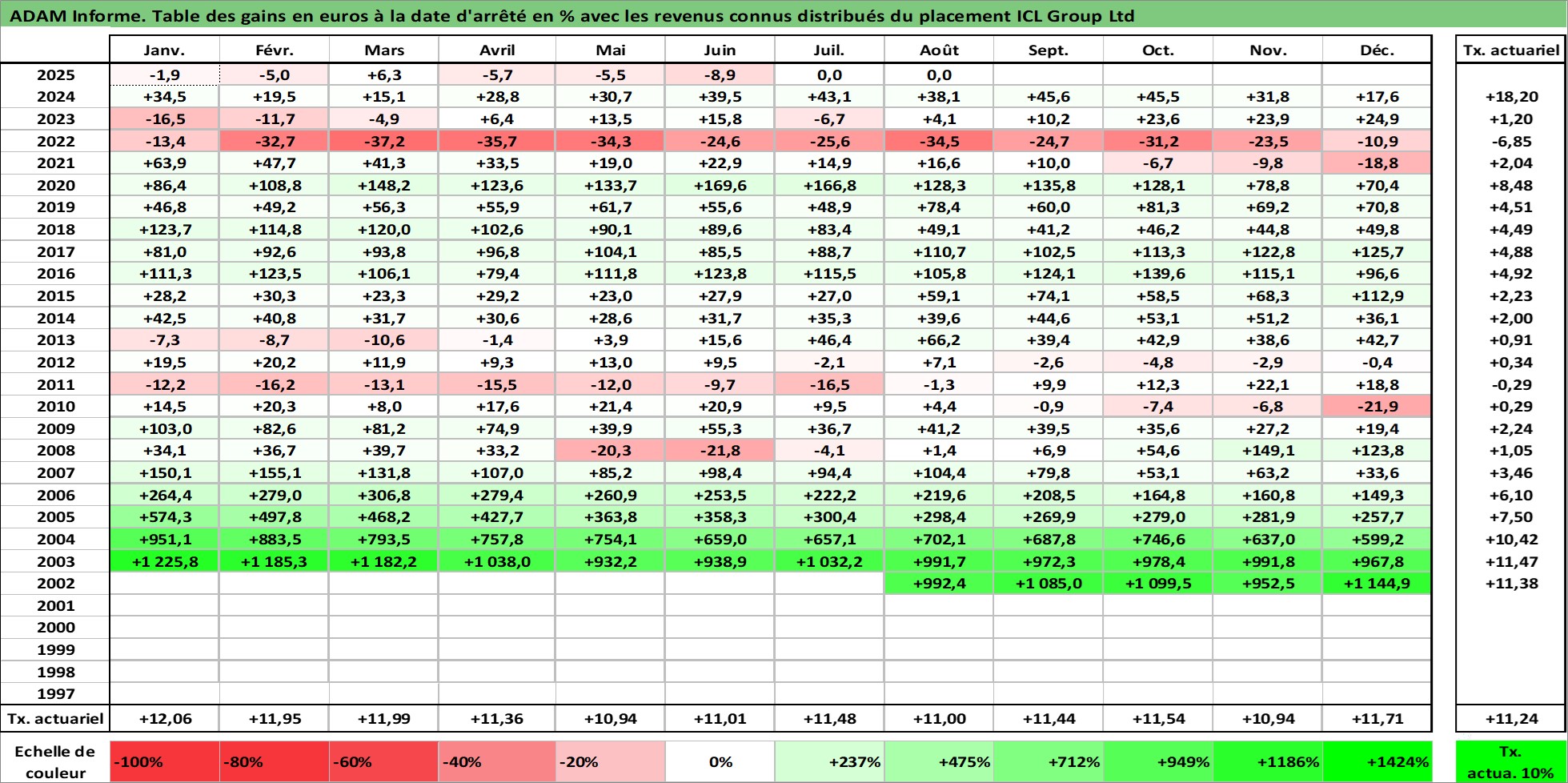
Task: Click the value +951,1 in 2004 January
Action: 164,539
